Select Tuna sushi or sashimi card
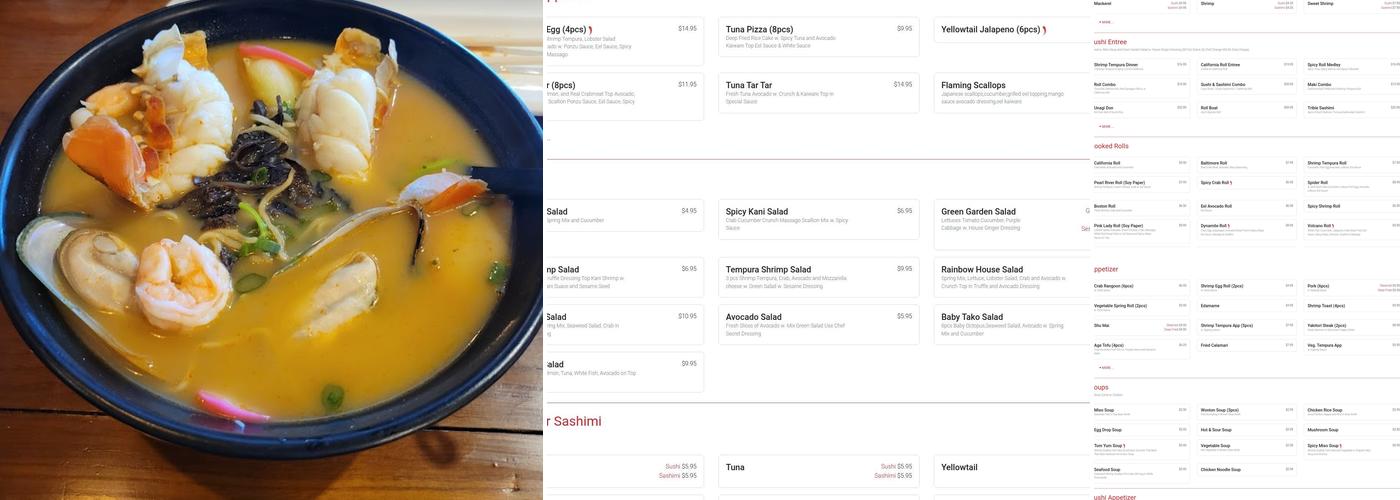This screenshot has width=1400, height=500. (818, 471)
